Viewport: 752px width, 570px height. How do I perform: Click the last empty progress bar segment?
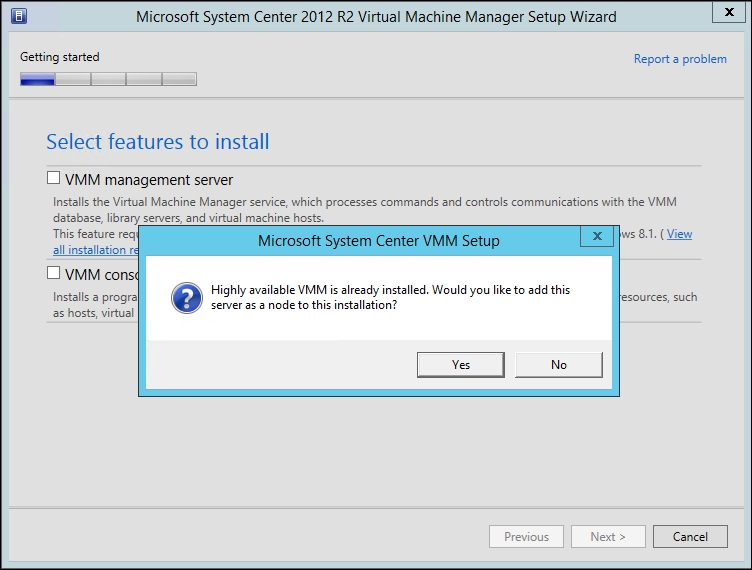coord(179,79)
